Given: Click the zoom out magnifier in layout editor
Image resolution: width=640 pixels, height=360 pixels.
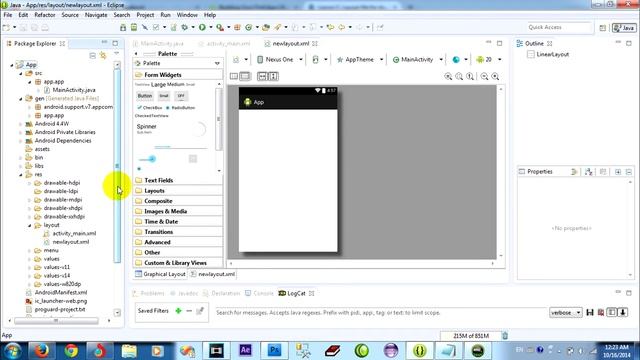Looking at the screenshot, I should click(484, 76).
